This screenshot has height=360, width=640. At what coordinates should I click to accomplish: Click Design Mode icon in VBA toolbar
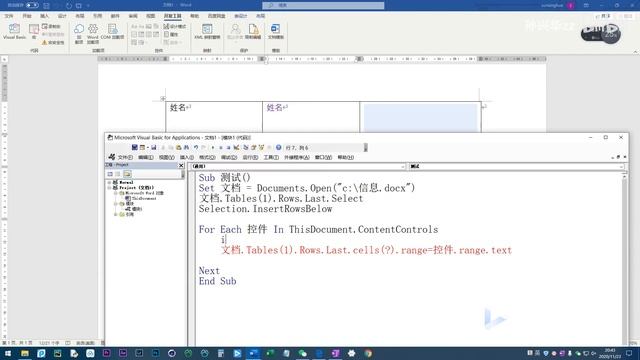[236, 147]
